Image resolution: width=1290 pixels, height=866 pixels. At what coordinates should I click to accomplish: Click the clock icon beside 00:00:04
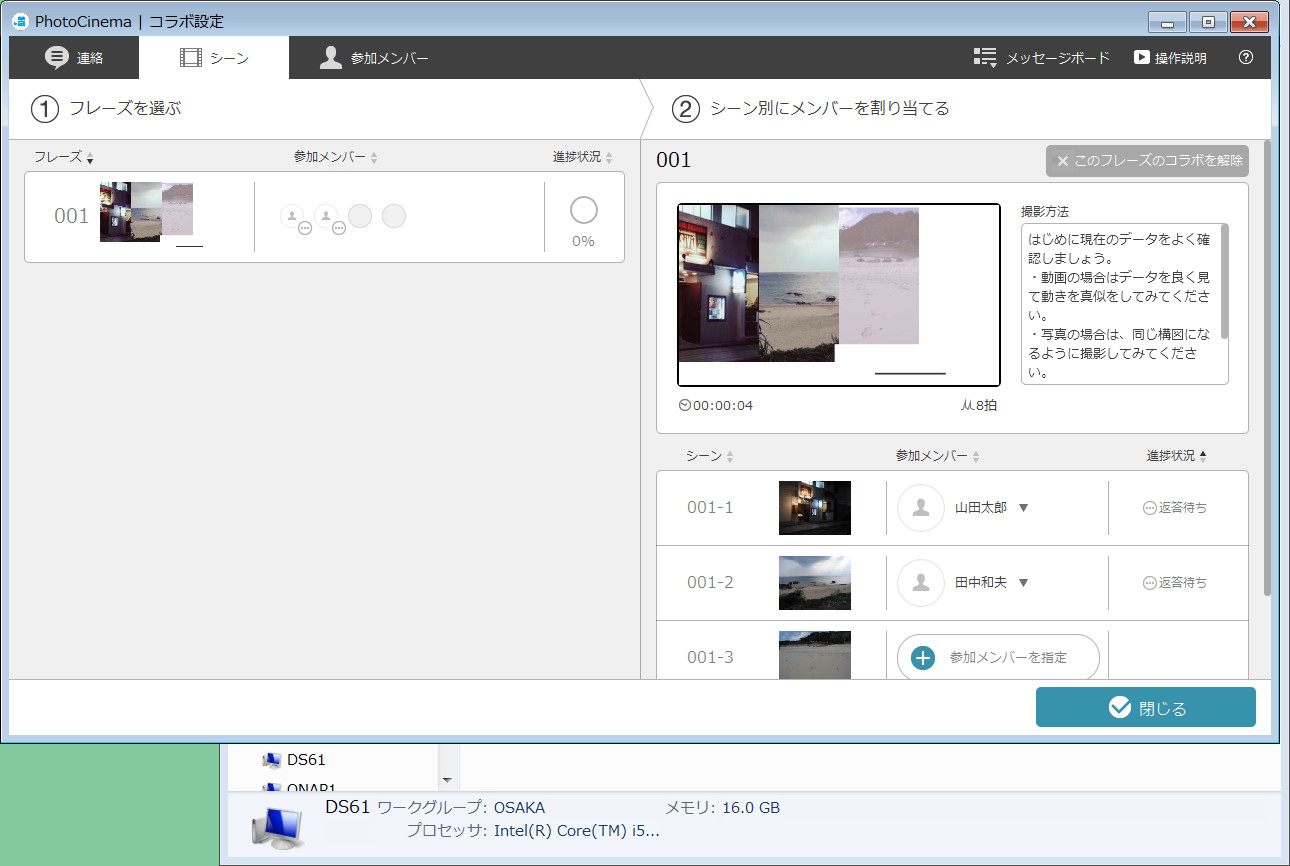pyautogui.click(x=686, y=405)
